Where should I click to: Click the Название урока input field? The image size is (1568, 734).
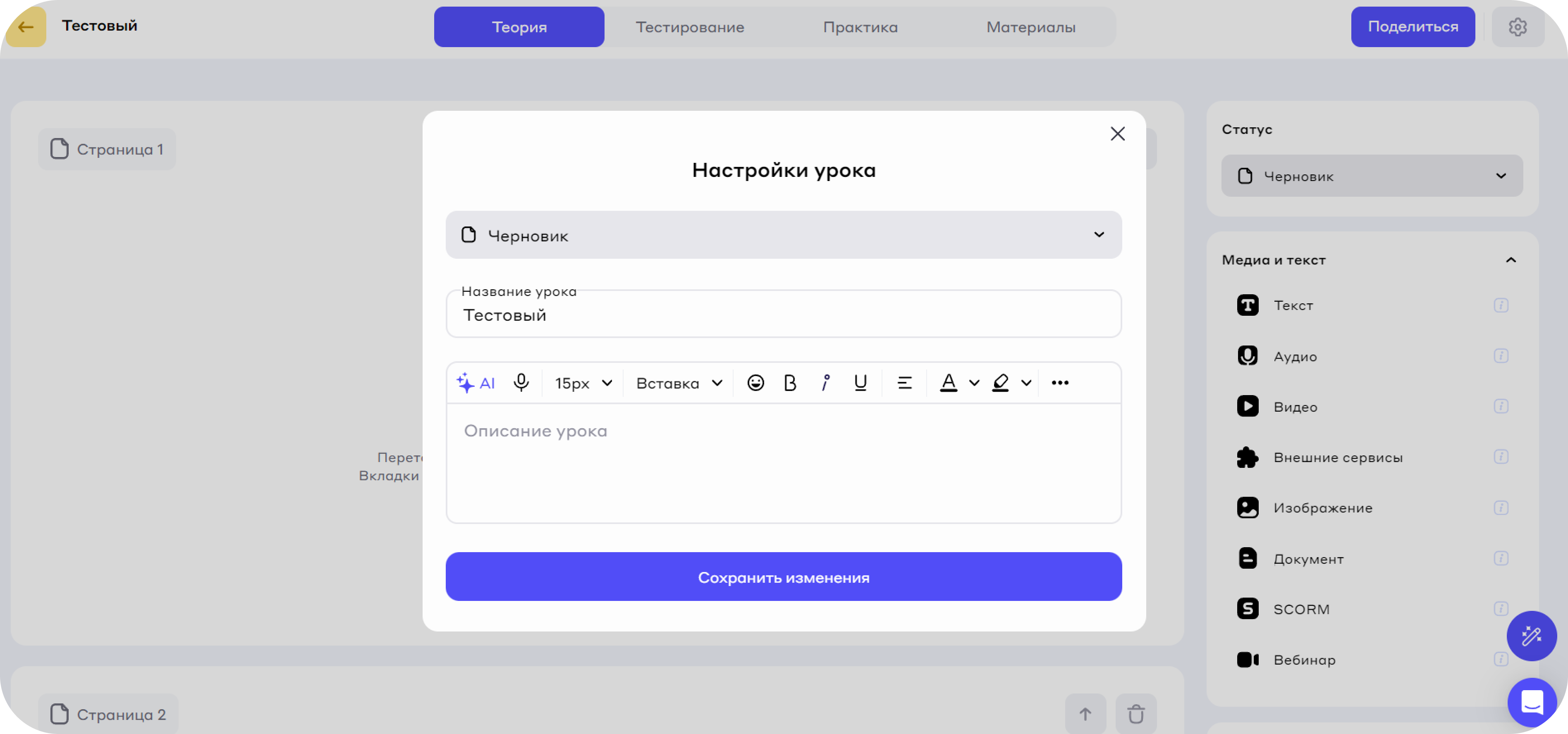point(784,315)
